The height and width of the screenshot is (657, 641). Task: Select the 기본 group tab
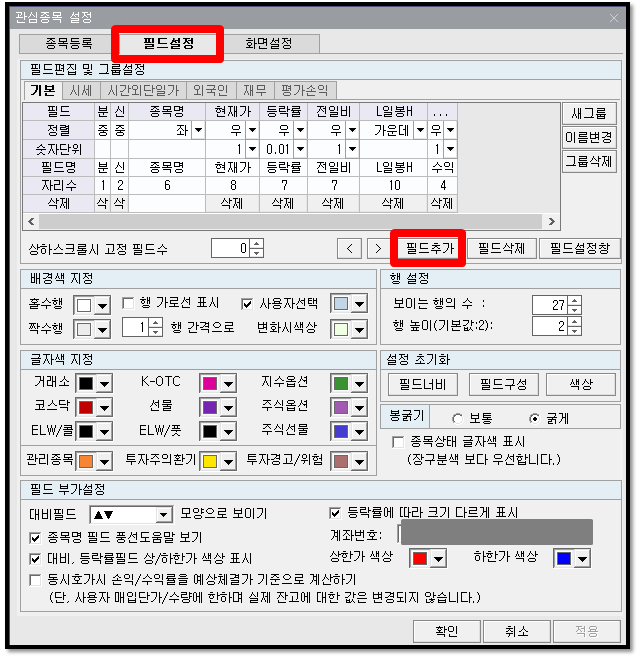pos(42,90)
